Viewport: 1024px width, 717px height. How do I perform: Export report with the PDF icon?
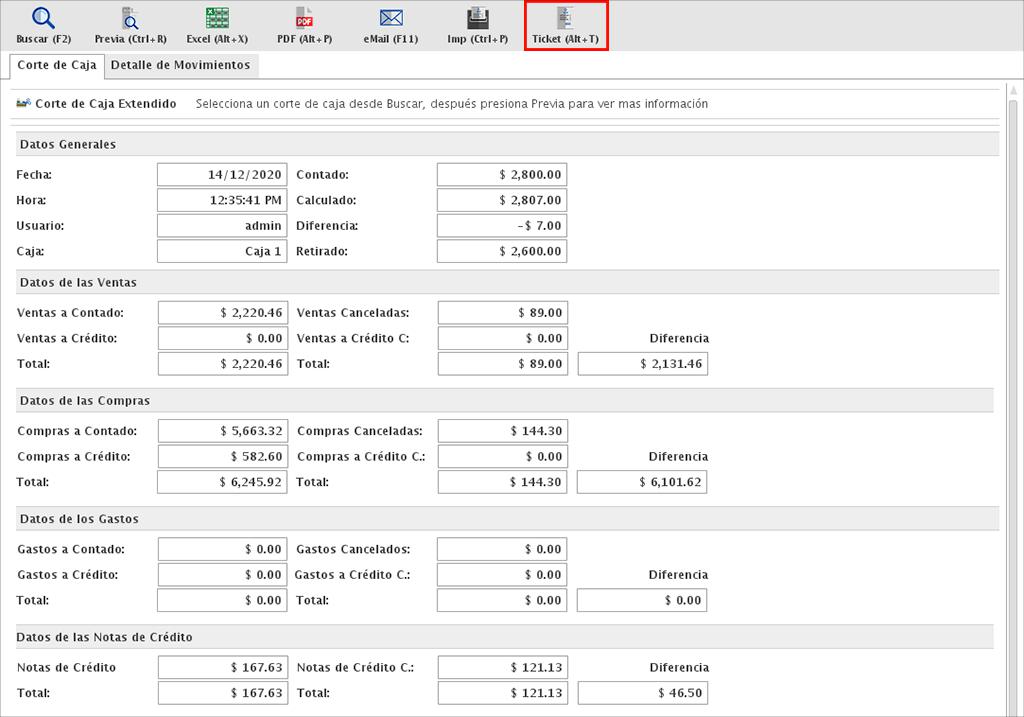[304, 18]
